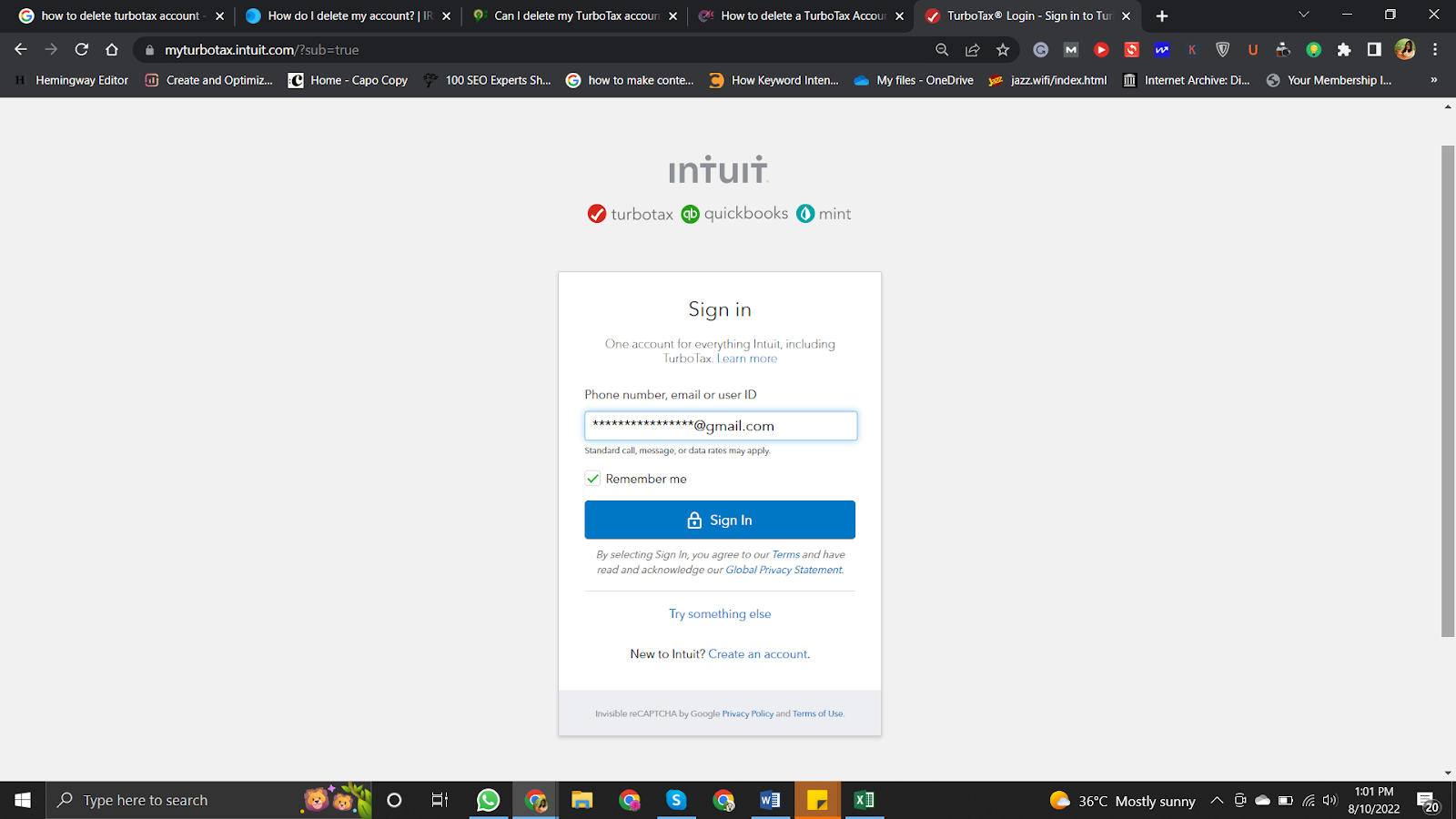Open the Global Privacy Statement link

tap(784, 570)
